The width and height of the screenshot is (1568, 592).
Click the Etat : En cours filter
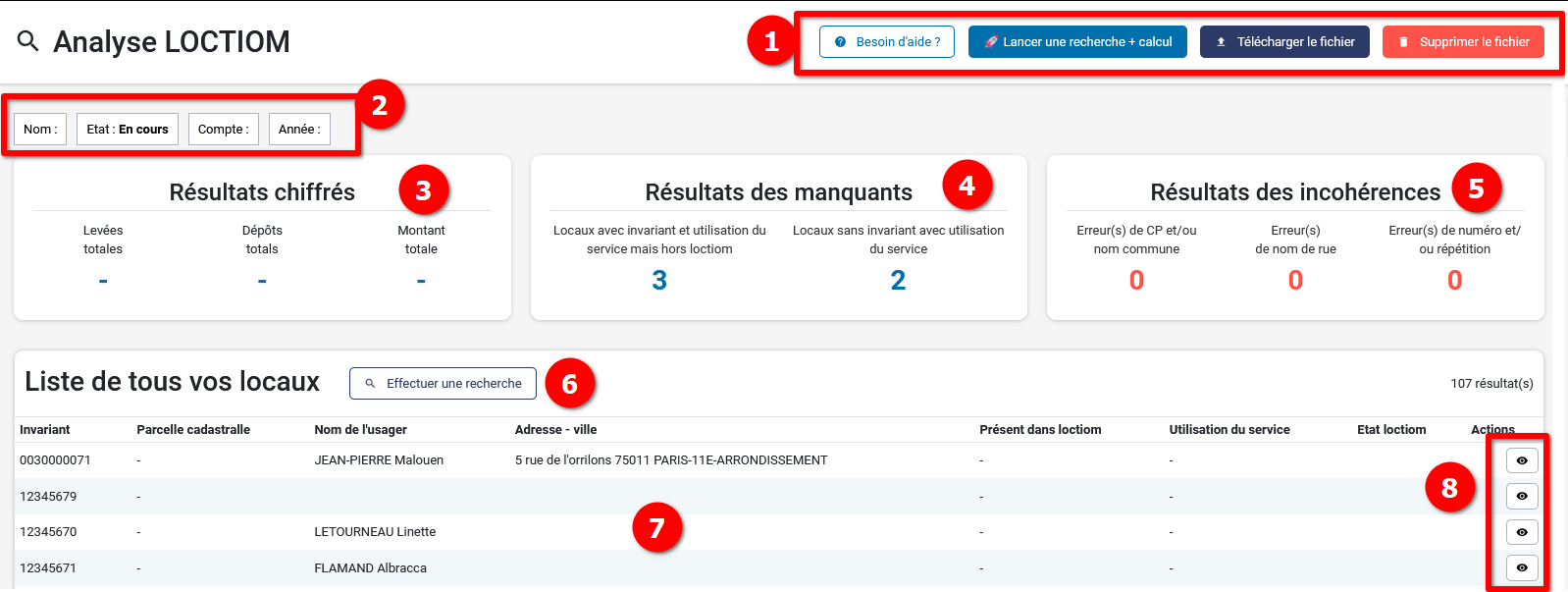click(128, 130)
